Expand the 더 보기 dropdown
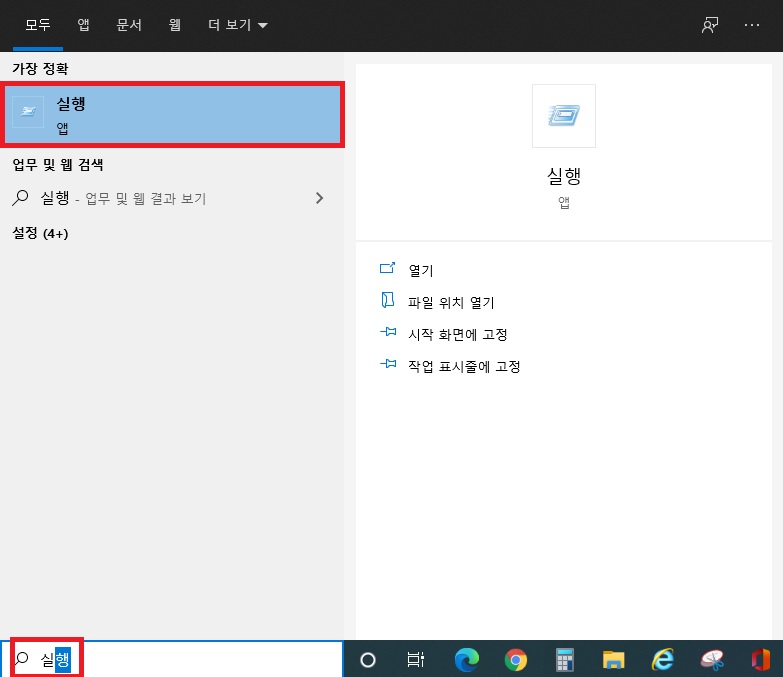783x677 pixels. point(238,25)
